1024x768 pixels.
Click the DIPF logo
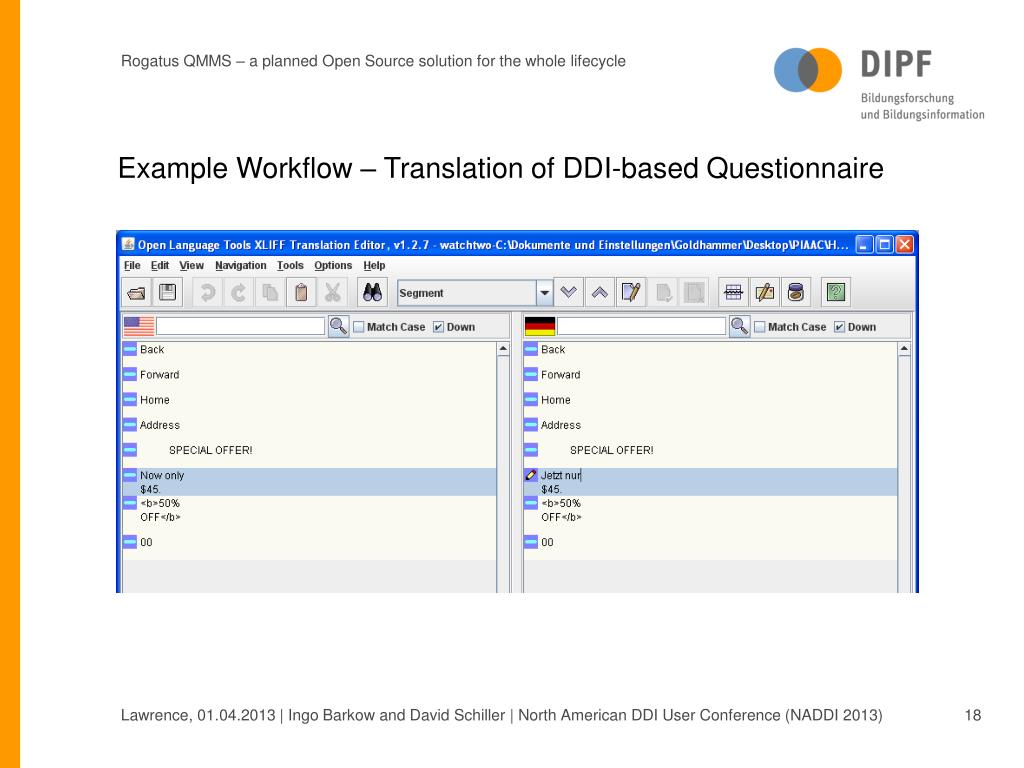pos(878,83)
